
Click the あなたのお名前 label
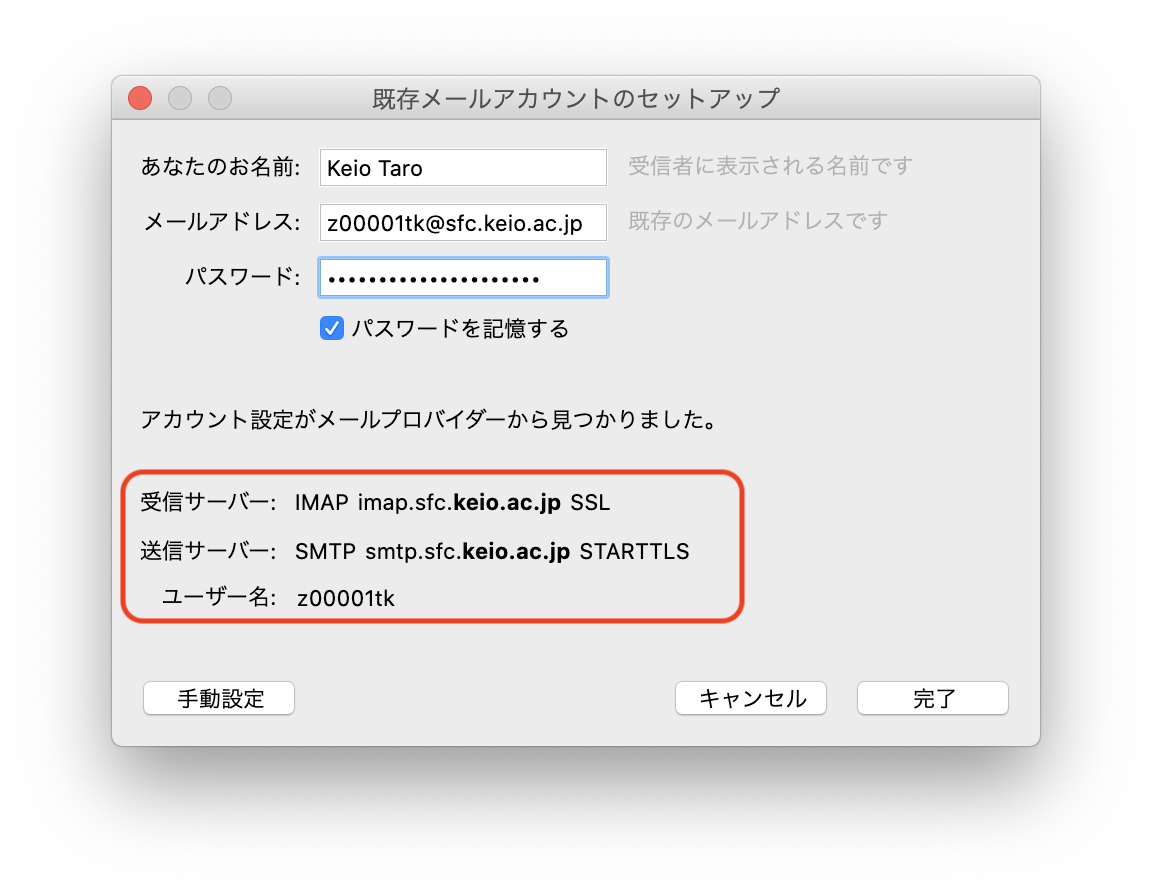tap(220, 167)
